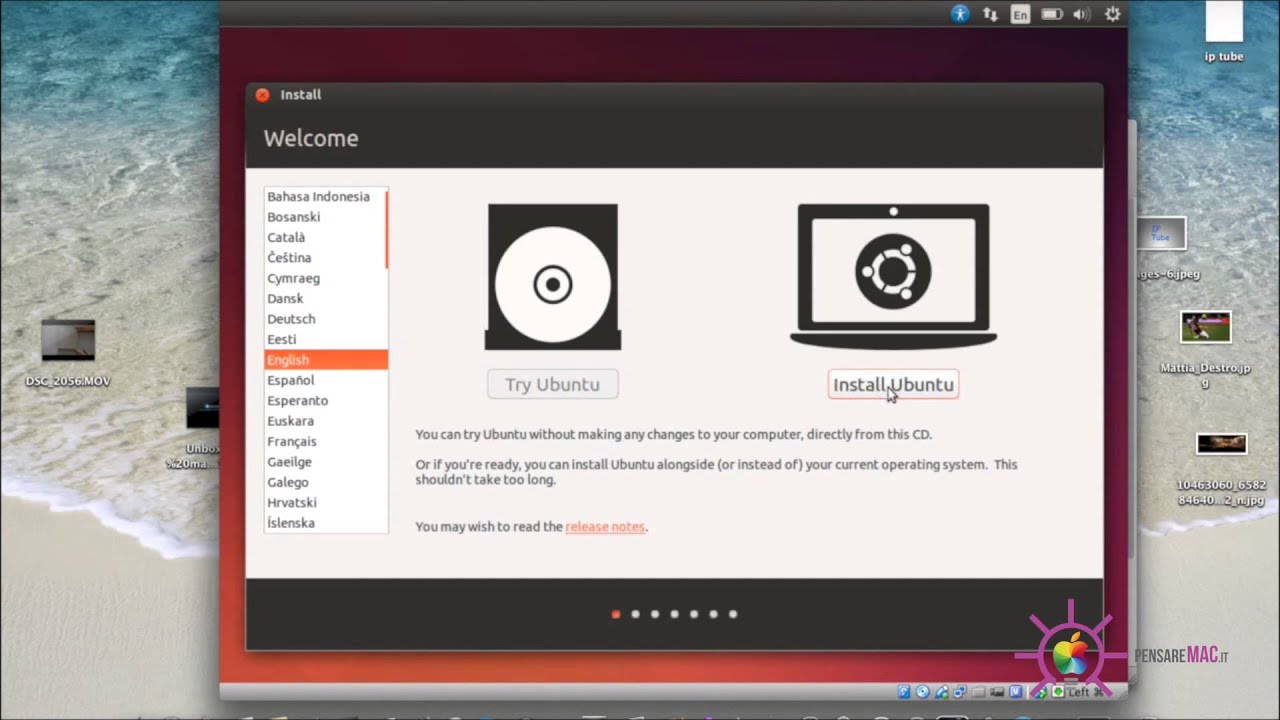Click the first orange progress dot
The width and height of the screenshot is (1280, 720).
[x=616, y=614]
